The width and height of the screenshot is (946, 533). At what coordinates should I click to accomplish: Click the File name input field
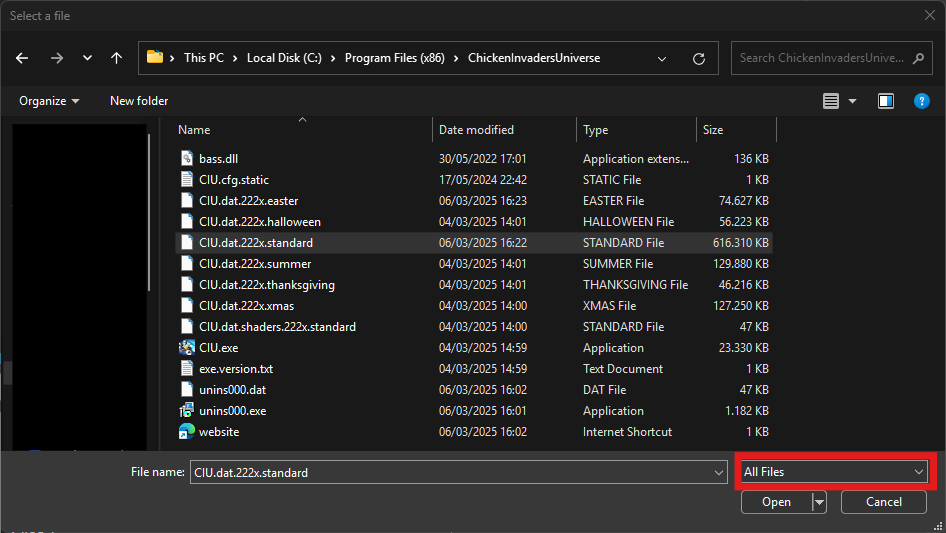point(450,472)
